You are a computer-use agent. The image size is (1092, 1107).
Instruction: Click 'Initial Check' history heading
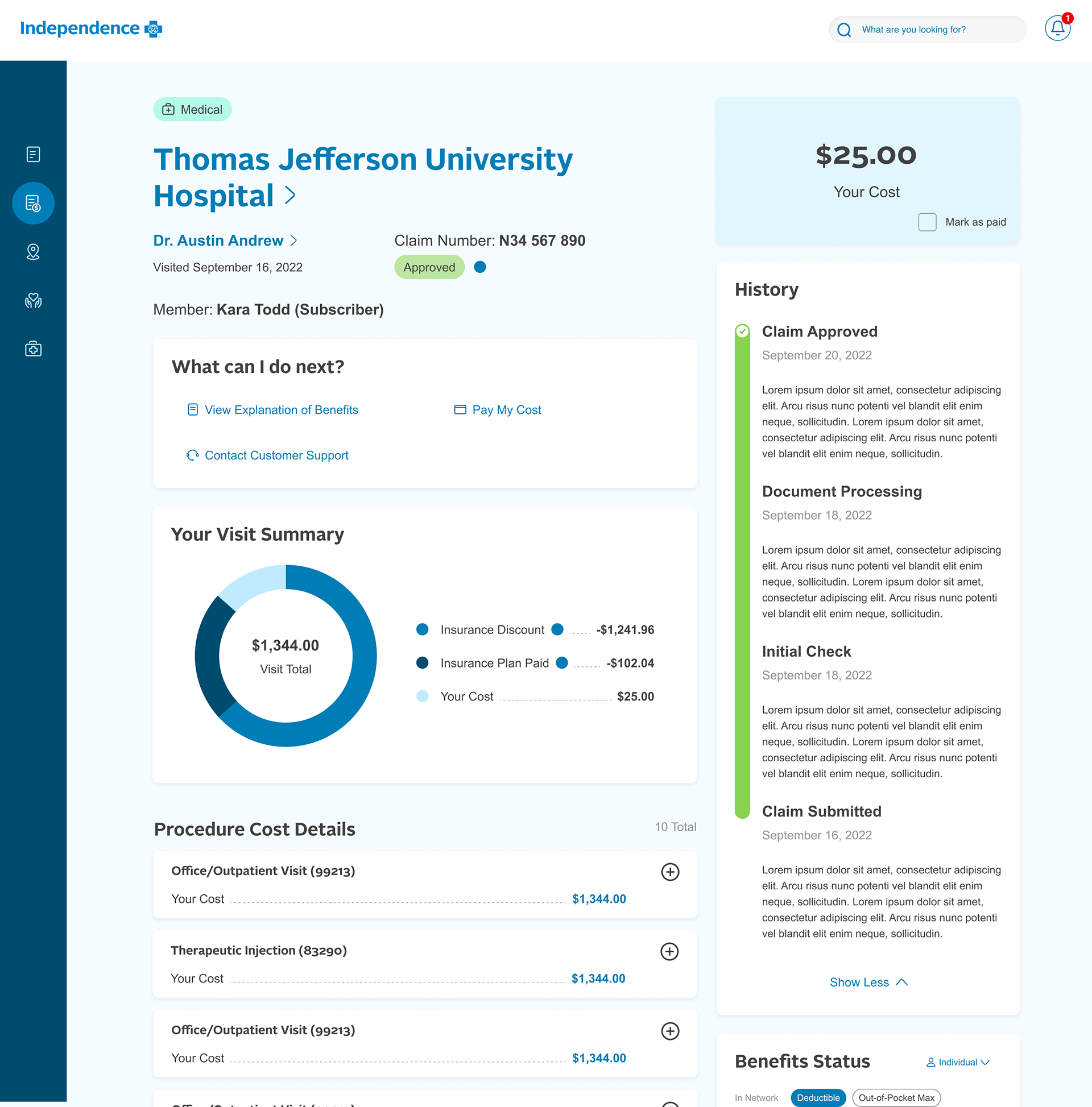coord(806,651)
